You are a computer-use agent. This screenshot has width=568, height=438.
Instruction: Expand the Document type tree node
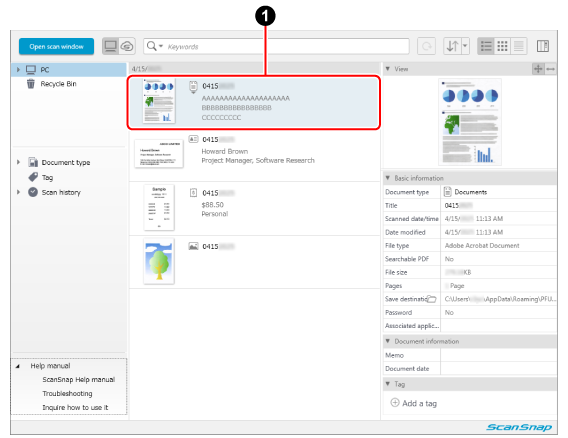(x=18, y=162)
